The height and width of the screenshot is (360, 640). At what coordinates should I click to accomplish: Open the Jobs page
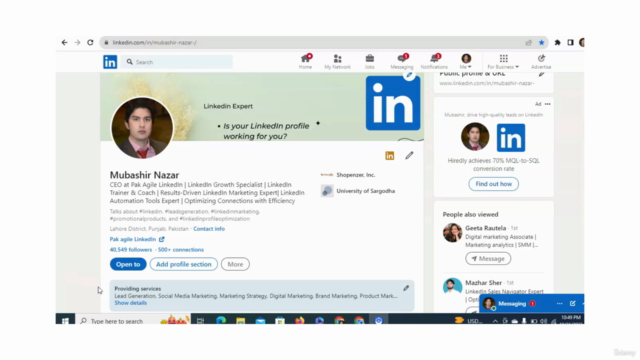(369, 62)
